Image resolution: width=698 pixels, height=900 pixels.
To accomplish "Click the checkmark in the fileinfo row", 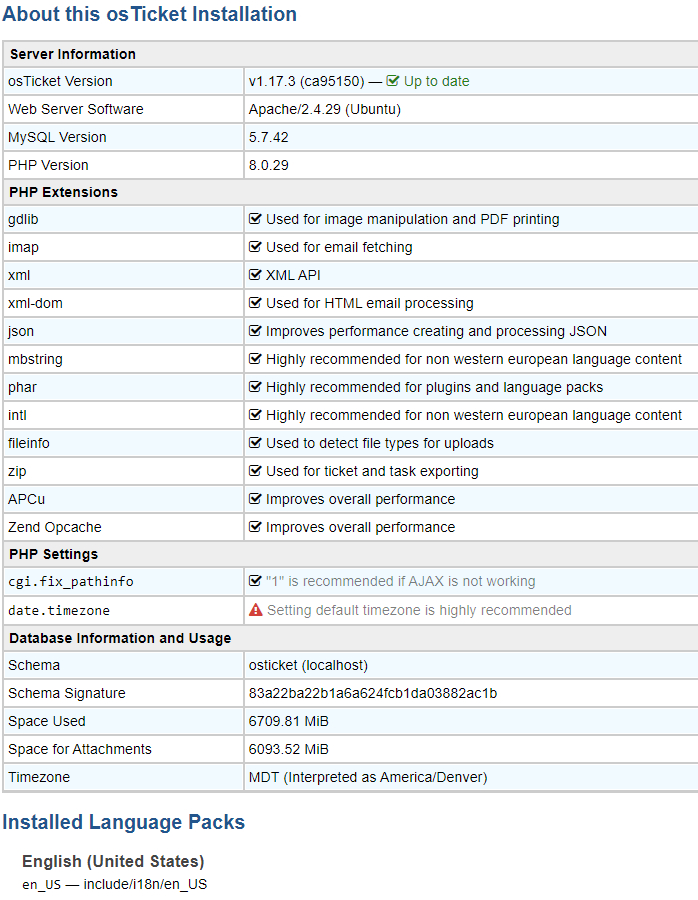I will pos(256,443).
